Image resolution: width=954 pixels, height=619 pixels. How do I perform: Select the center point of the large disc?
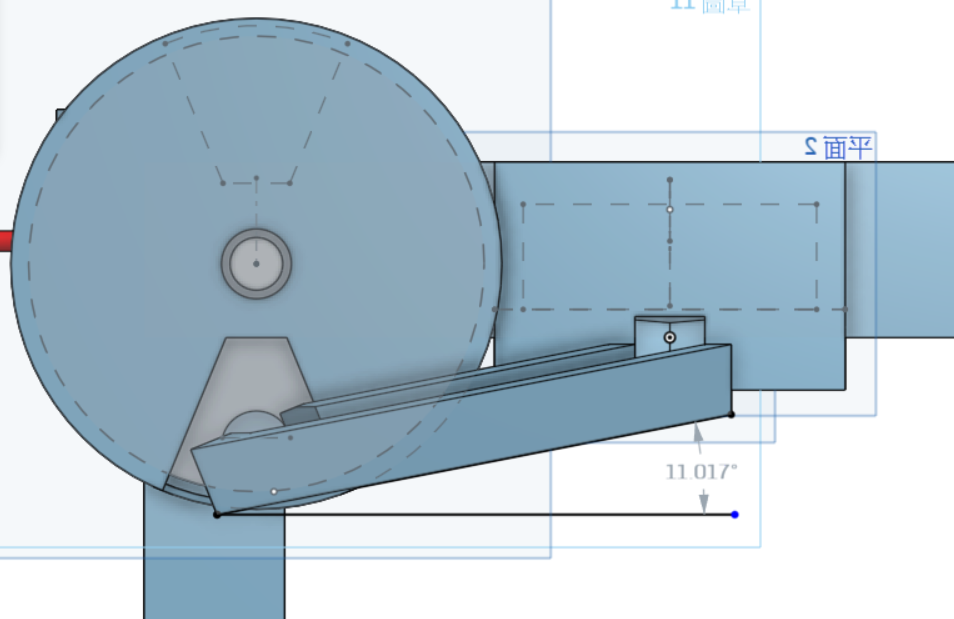[256, 264]
